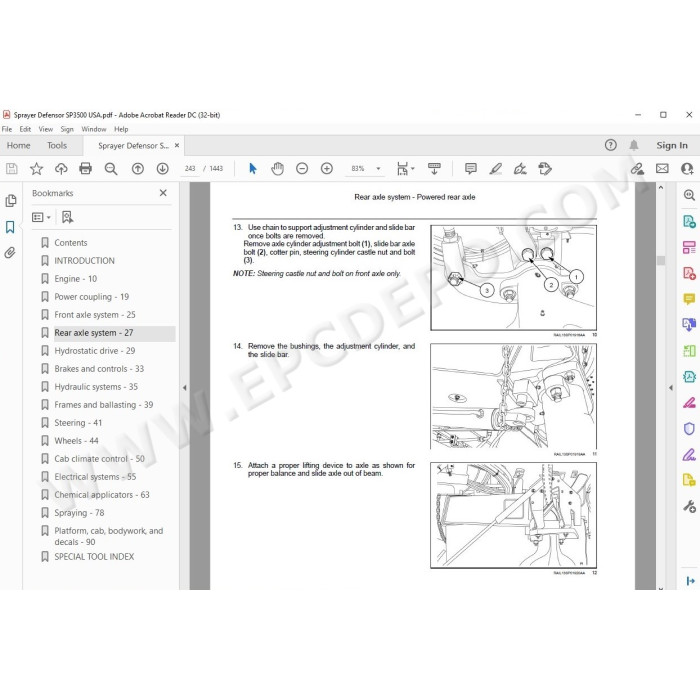This screenshot has width=700, height=700.
Task: Zoom in with the plus button
Action: 327,169
